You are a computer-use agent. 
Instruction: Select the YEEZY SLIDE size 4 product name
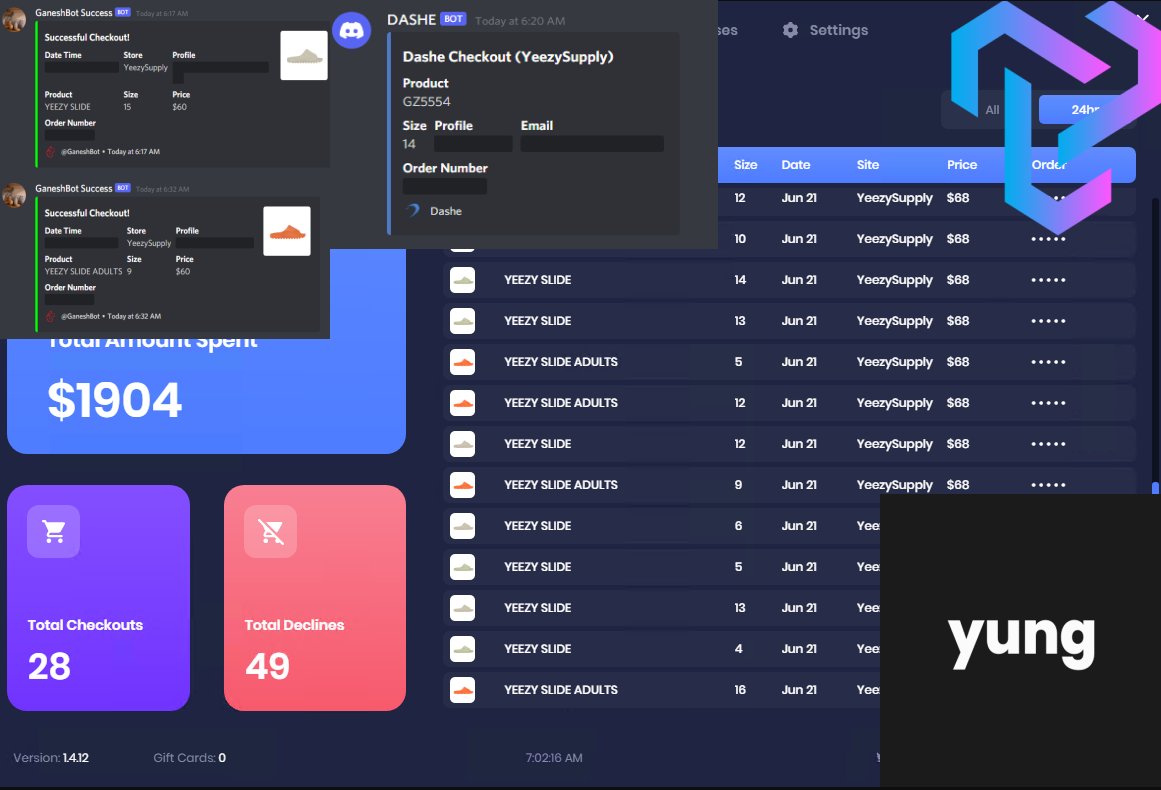538,649
